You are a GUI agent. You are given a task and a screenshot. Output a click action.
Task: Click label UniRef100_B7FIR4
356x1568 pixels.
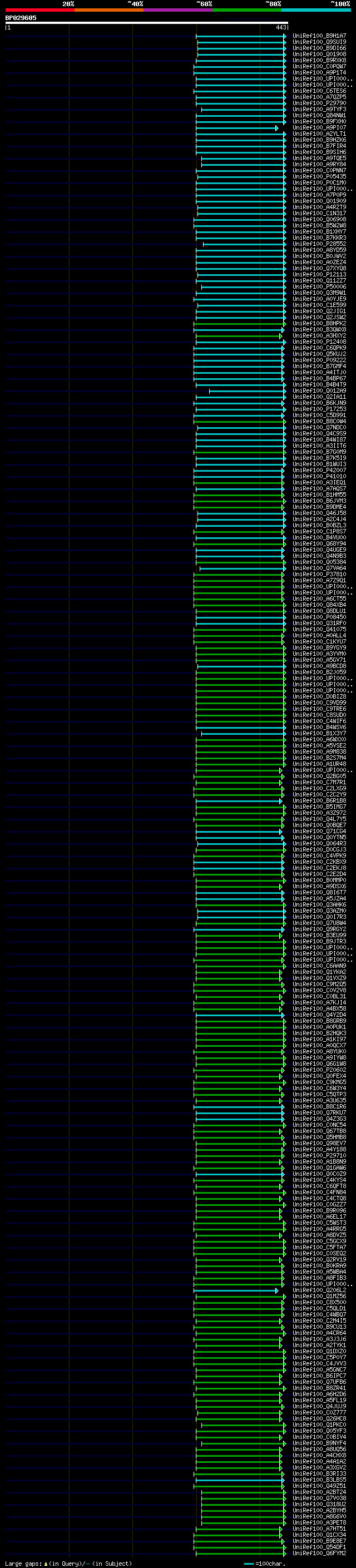point(319,146)
